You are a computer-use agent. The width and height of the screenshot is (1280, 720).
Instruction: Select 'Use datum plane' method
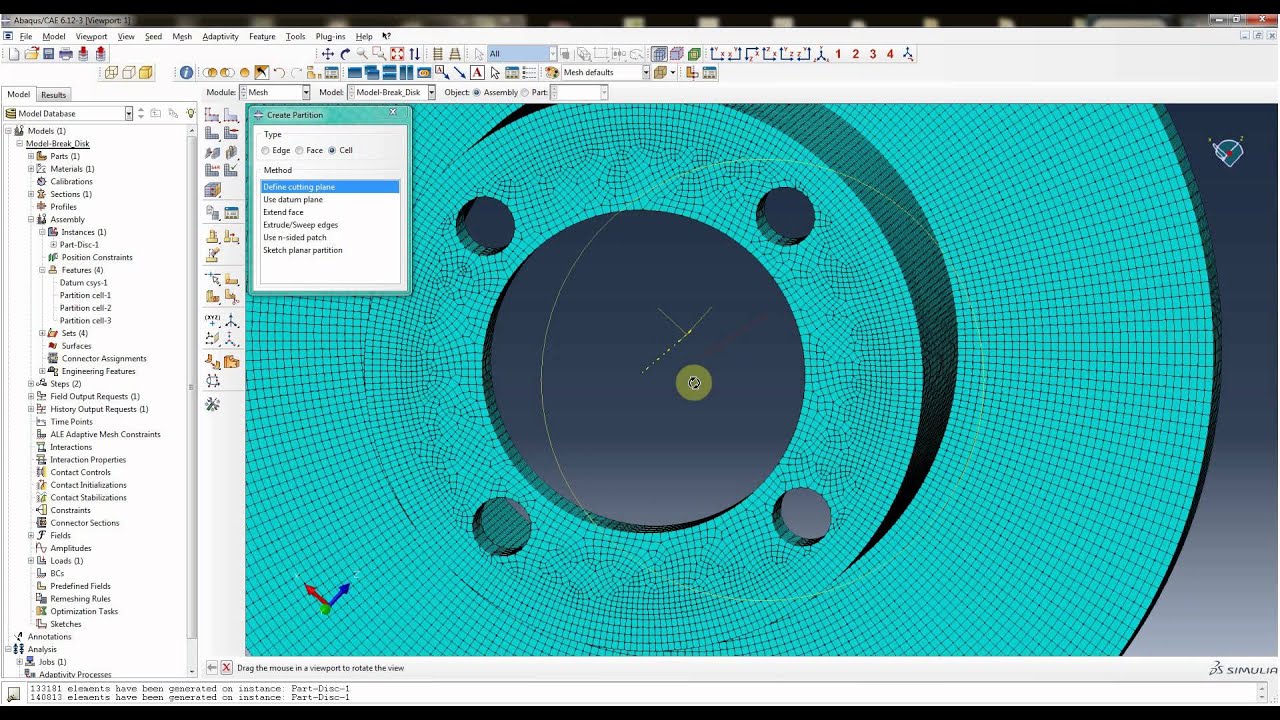tap(293, 200)
